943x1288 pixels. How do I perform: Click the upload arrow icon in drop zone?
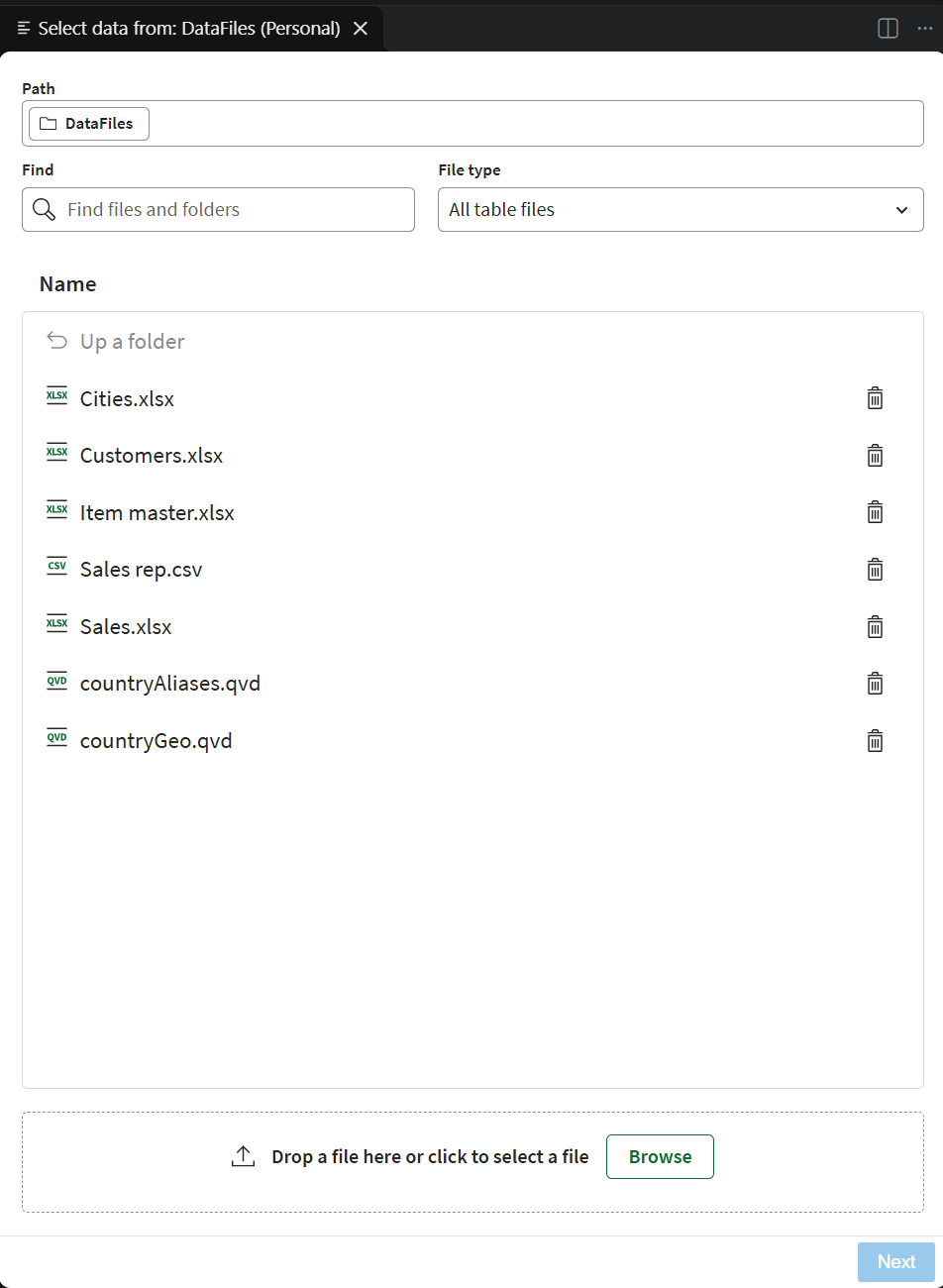[243, 1156]
